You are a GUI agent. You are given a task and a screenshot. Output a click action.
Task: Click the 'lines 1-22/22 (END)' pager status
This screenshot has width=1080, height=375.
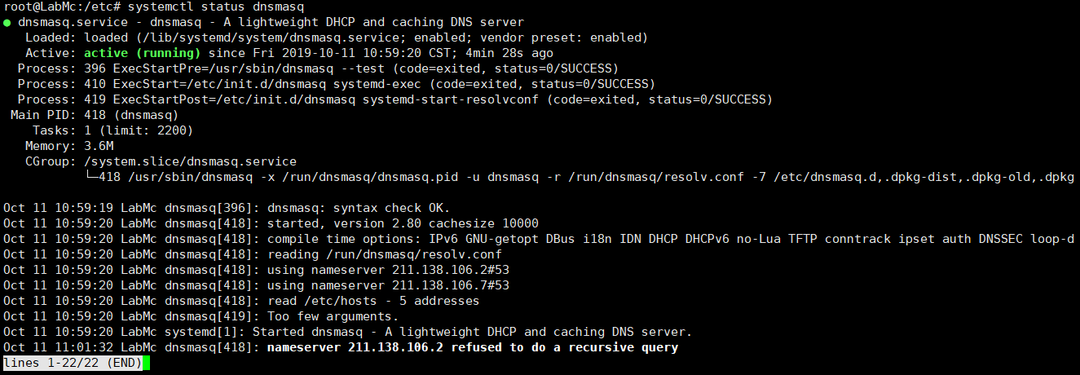(x=72, y=363)
